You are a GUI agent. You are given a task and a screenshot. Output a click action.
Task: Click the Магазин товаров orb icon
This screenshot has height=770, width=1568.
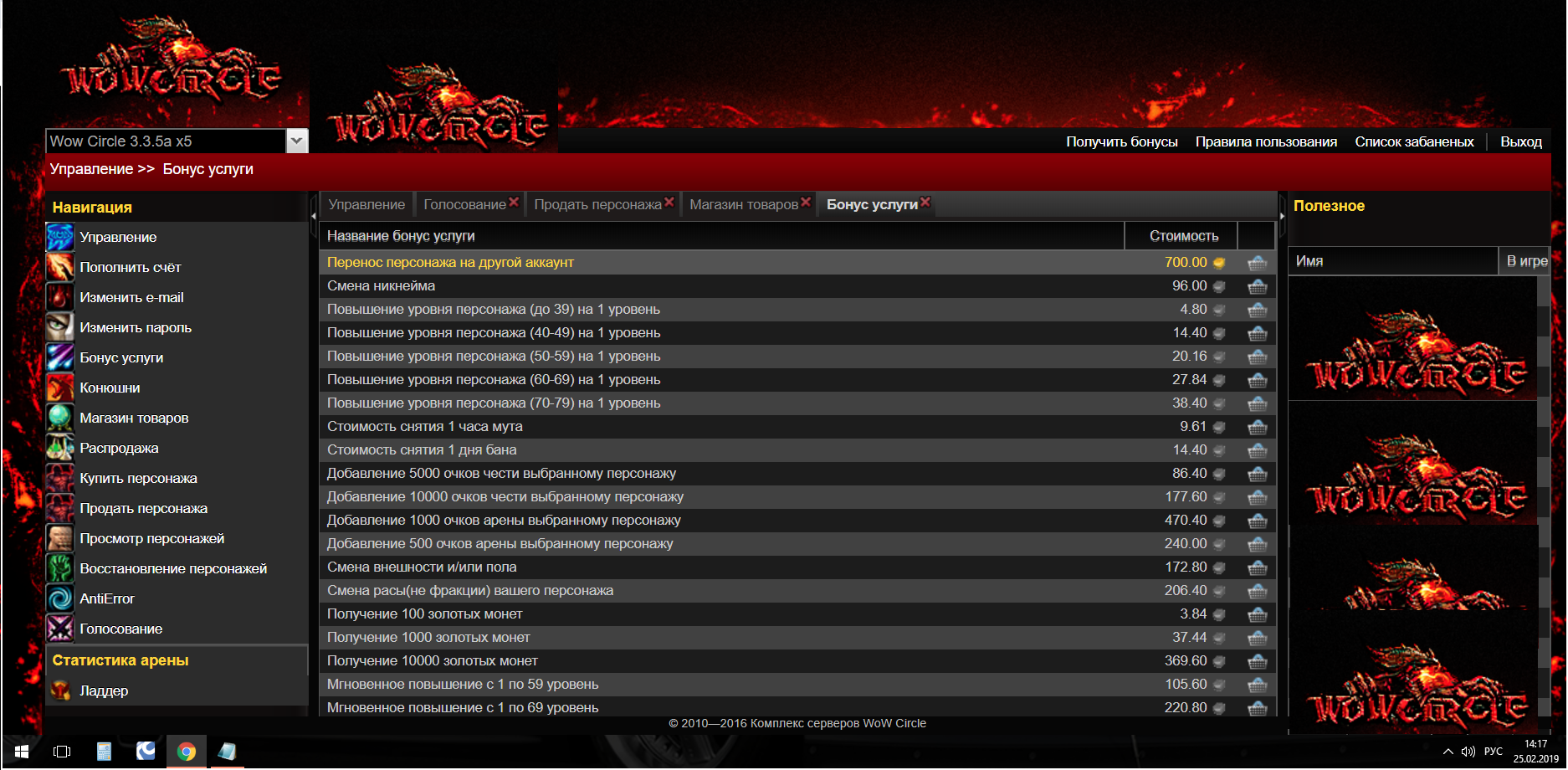pyautogui.click(x=60, y=418)
